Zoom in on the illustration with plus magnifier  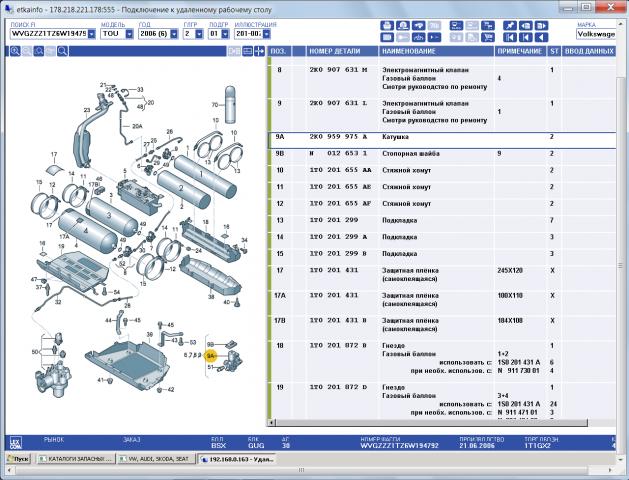(x=15, y=51)
